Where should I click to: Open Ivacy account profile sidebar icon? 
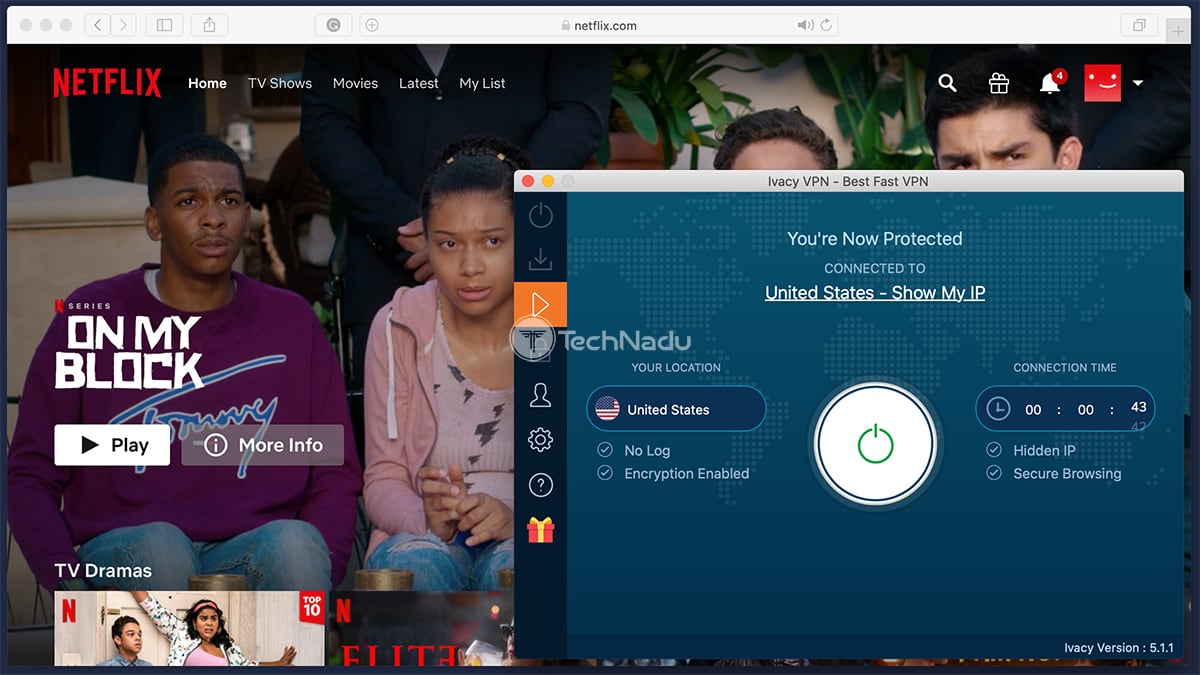point(540,395)
